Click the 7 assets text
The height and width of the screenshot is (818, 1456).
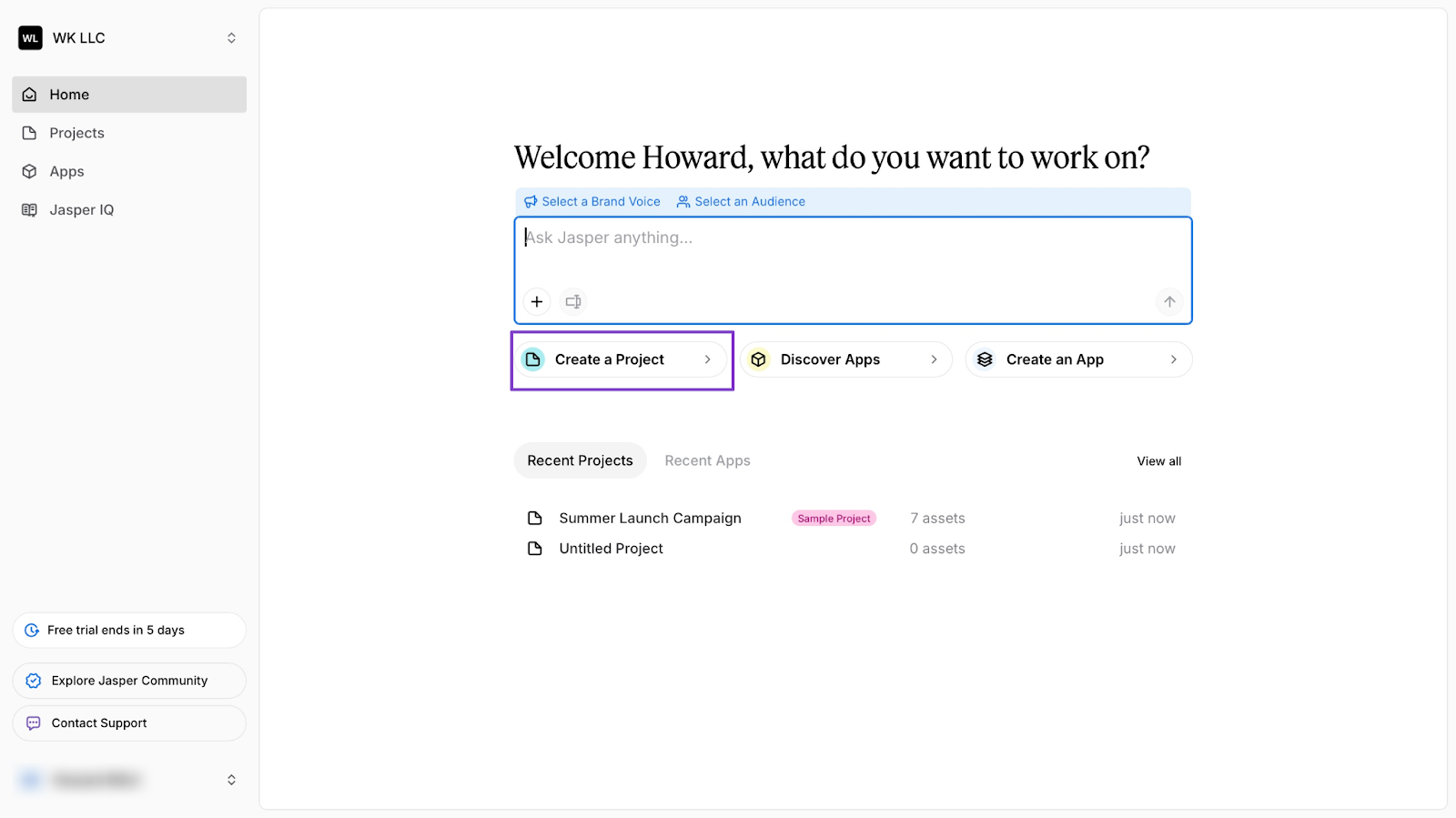pos(938,519)
